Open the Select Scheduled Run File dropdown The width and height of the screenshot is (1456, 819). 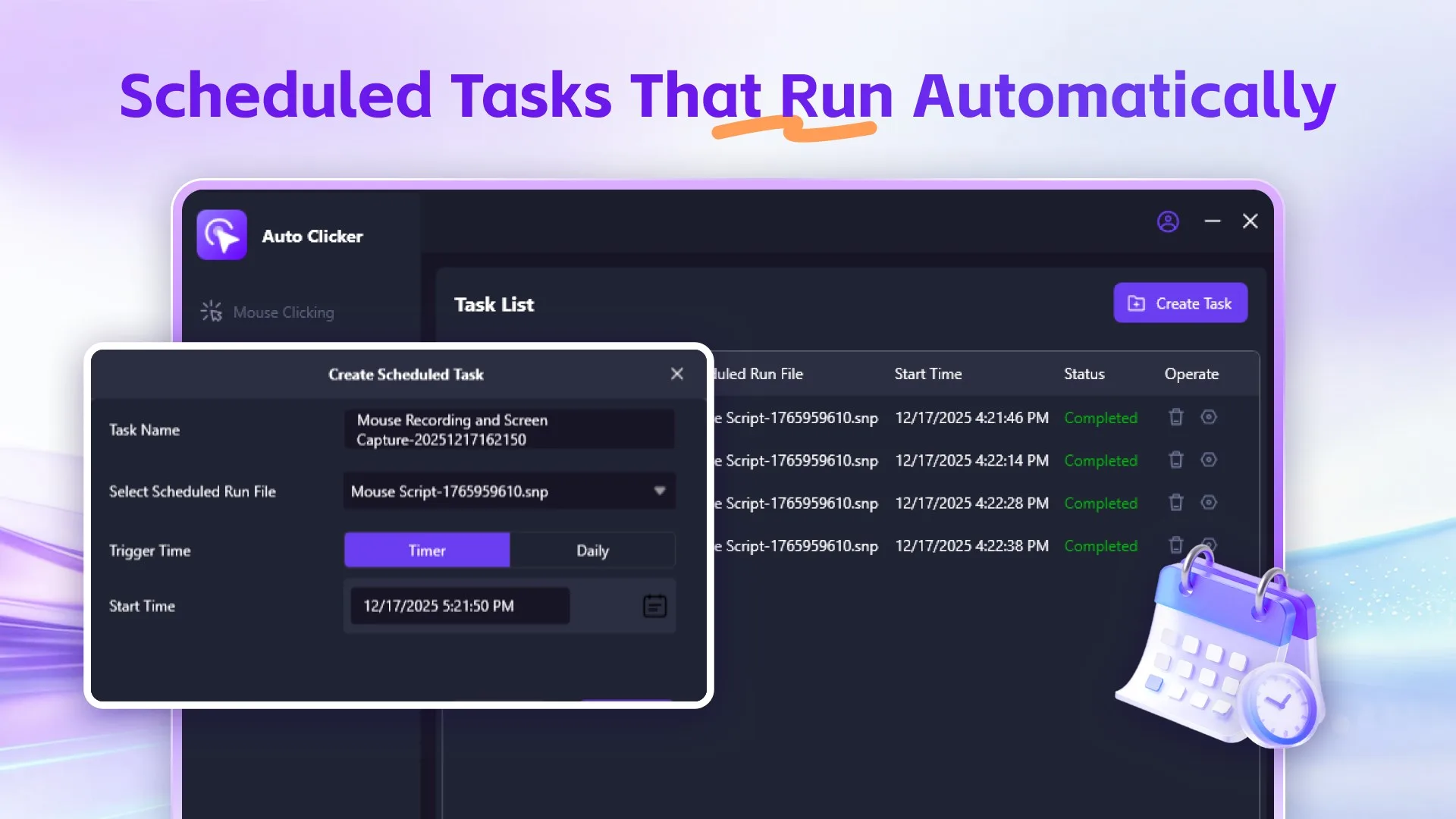(x=509, y=491)
